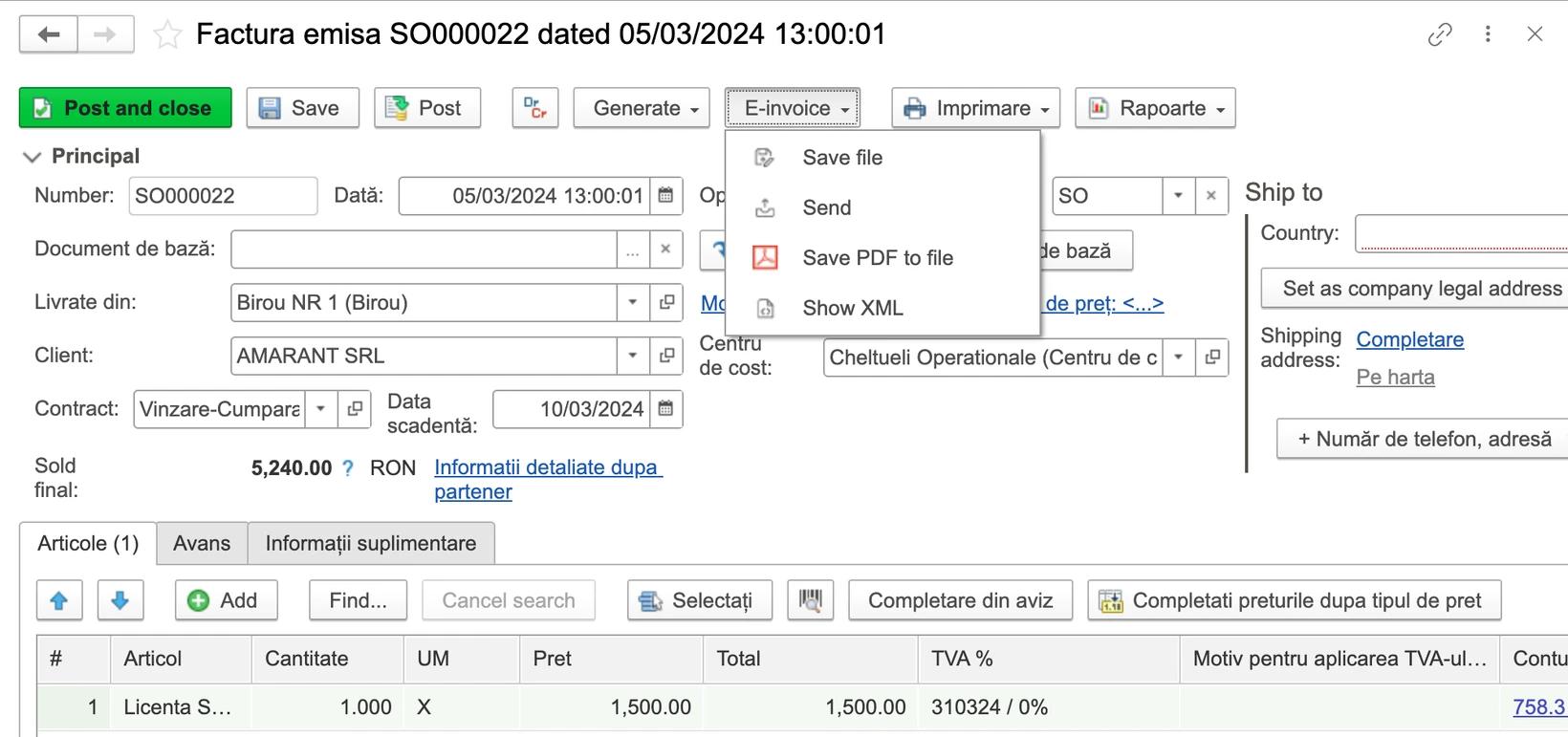Open Livrate din record with open icon
Image resolution: width=1568 pixels, height=737 pixels.
click(x=666, y=302)
